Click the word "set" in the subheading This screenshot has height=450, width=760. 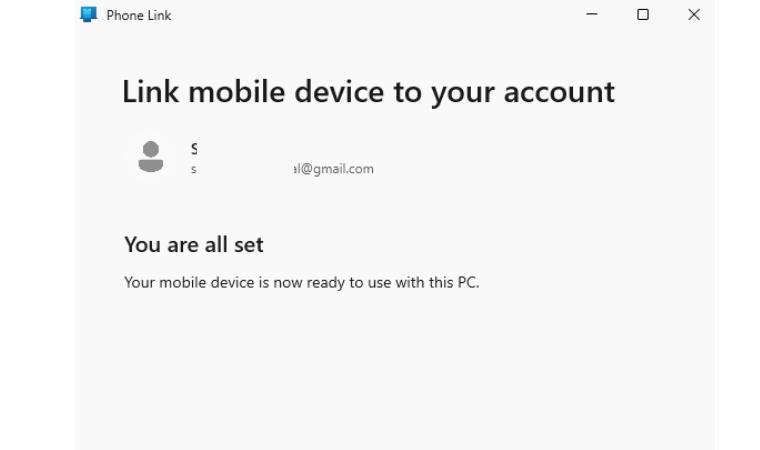coord(249,245)
